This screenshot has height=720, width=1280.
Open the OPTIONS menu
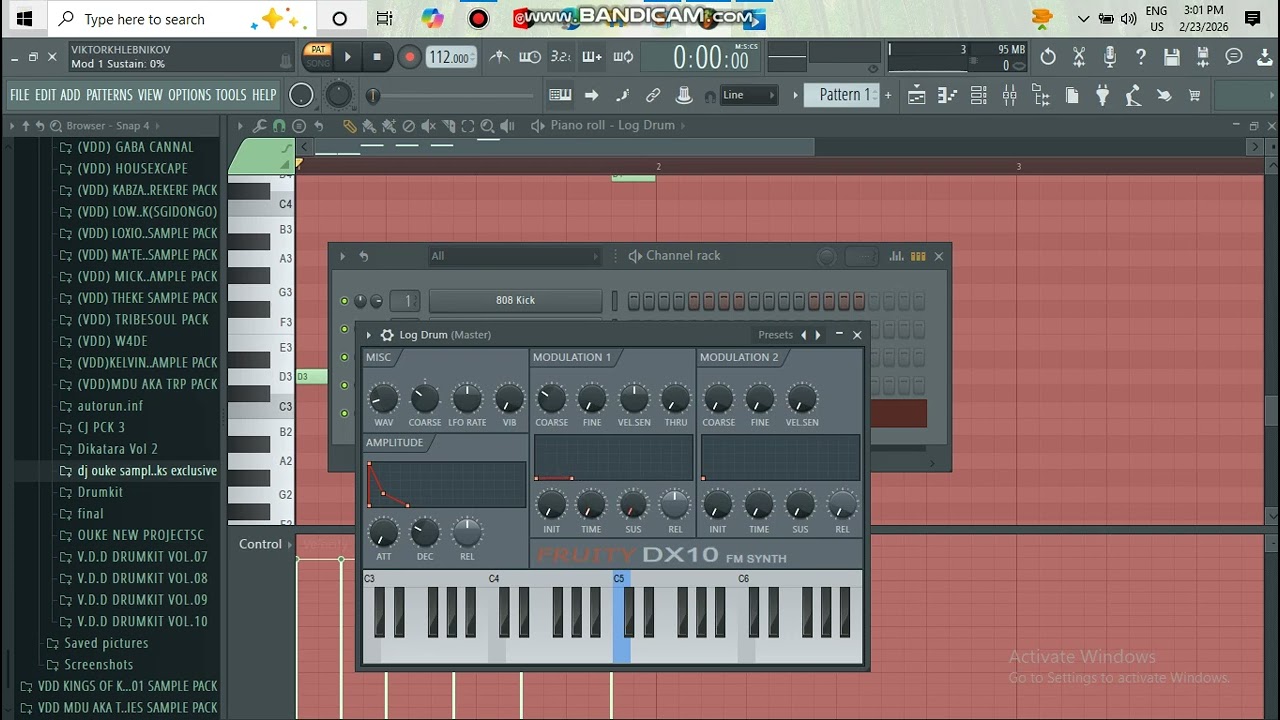[x=189, y=95]
